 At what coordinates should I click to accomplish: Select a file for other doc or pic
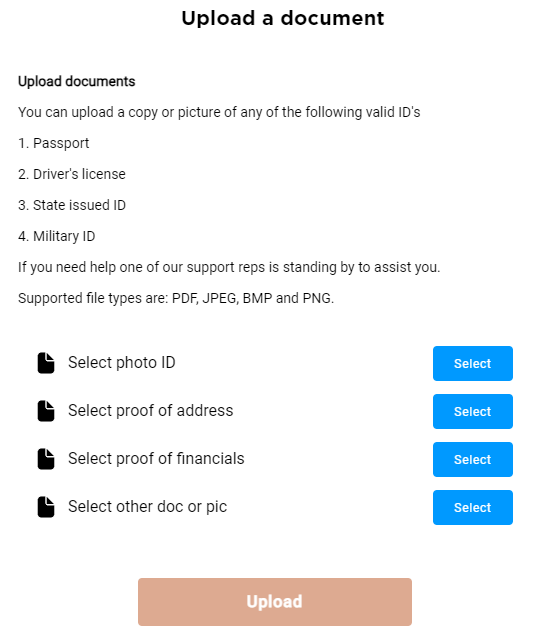point(473,507)
